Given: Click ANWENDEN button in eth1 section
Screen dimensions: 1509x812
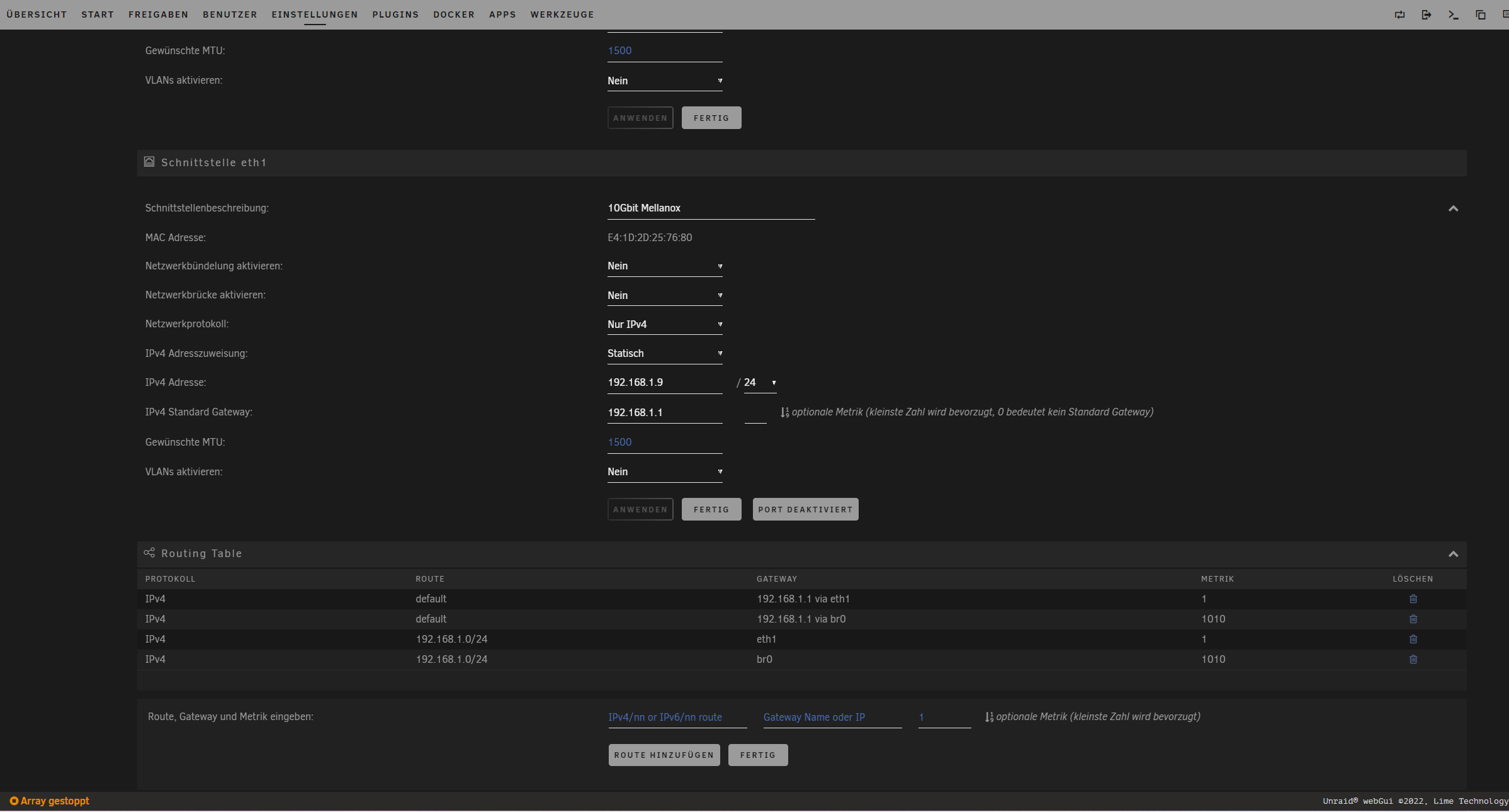Looking at the screenshot, I should tap(640, 509).
